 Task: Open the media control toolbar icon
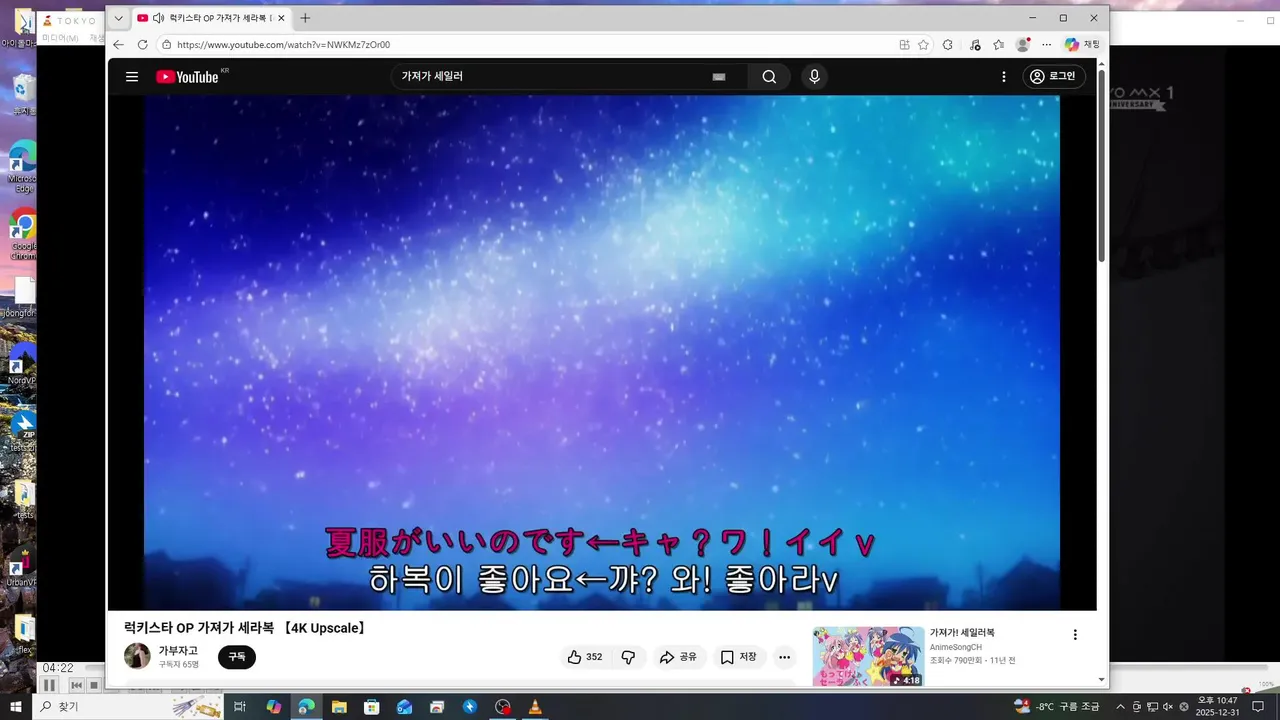(x=974, y=45)
